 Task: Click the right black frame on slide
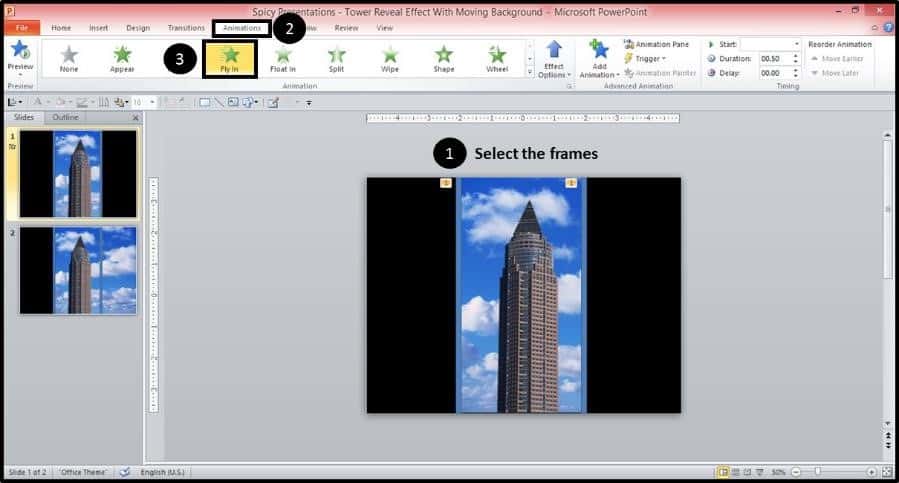(x=634, y=295)
